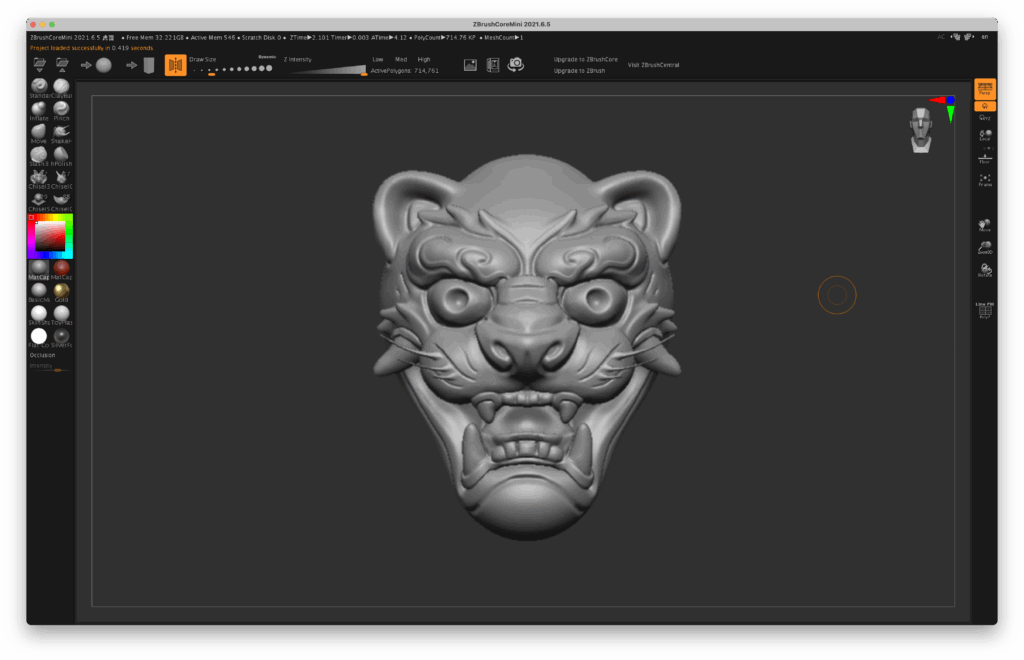Apply the SkinShade material

(x=39, y=315)
